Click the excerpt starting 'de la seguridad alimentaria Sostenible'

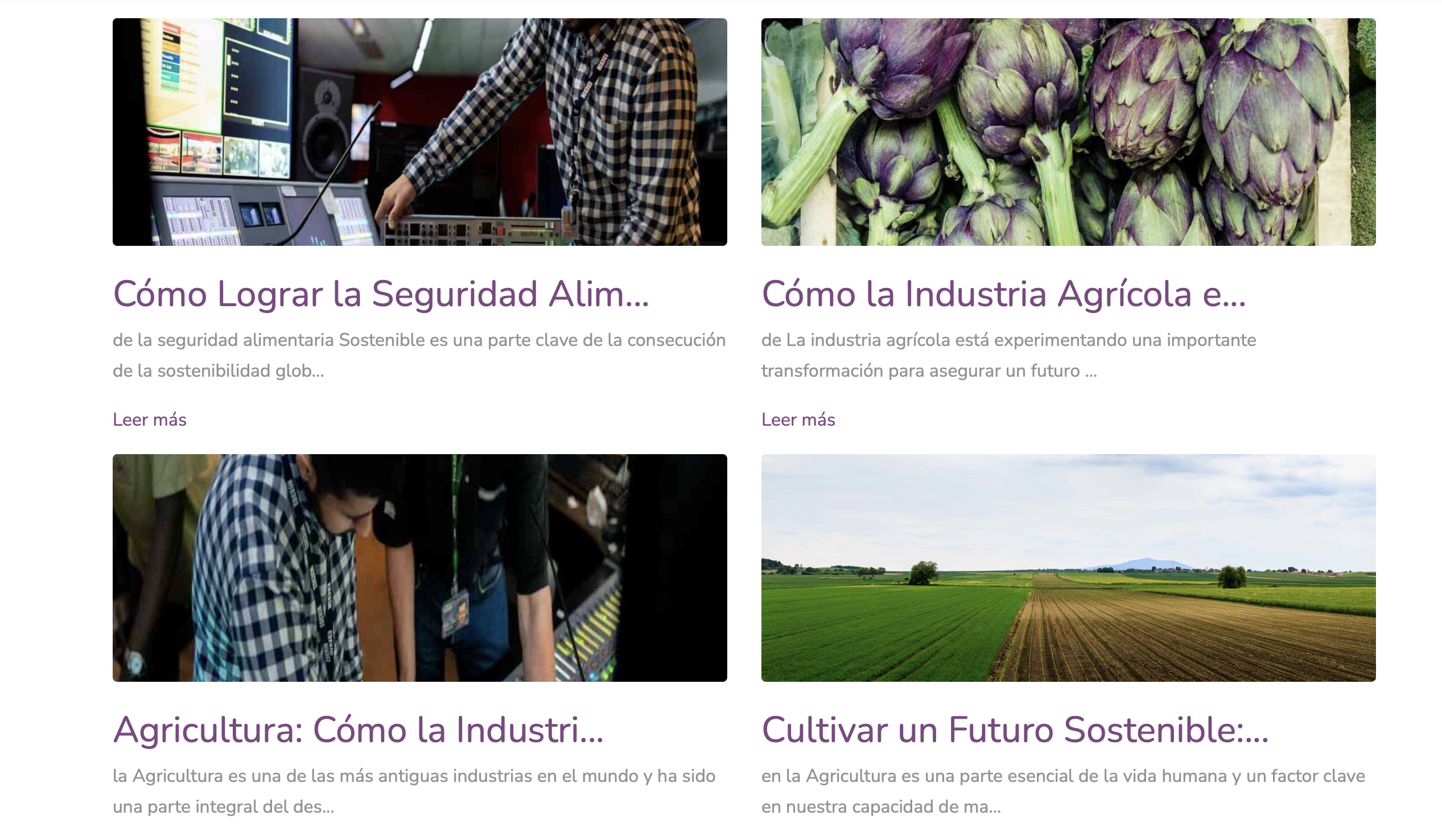point(419,355)
